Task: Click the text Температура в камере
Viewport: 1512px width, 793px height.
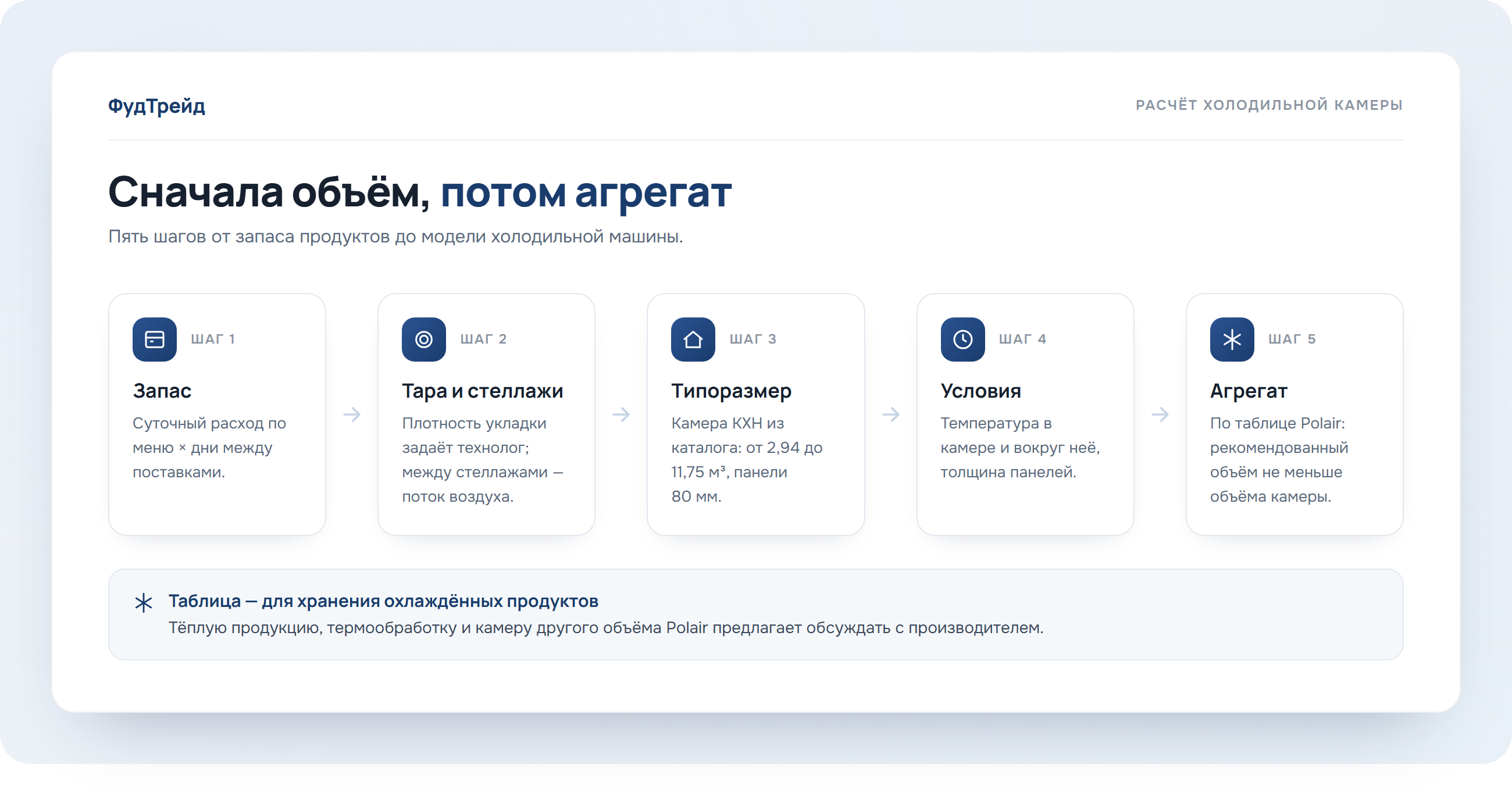Action: pos(1020,447)
